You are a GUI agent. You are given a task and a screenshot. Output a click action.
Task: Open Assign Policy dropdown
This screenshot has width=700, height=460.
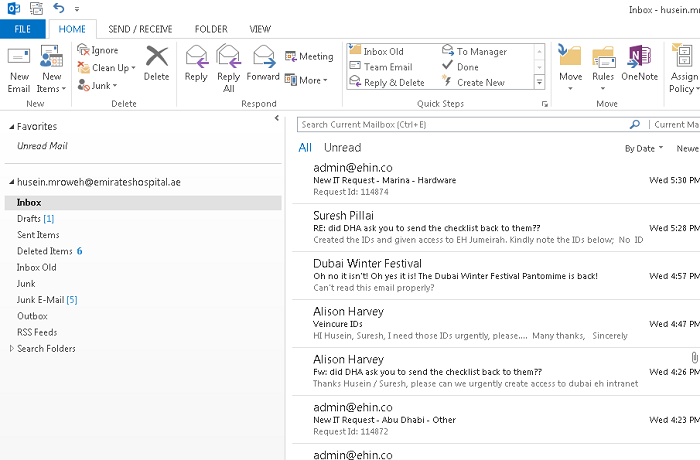684,69
